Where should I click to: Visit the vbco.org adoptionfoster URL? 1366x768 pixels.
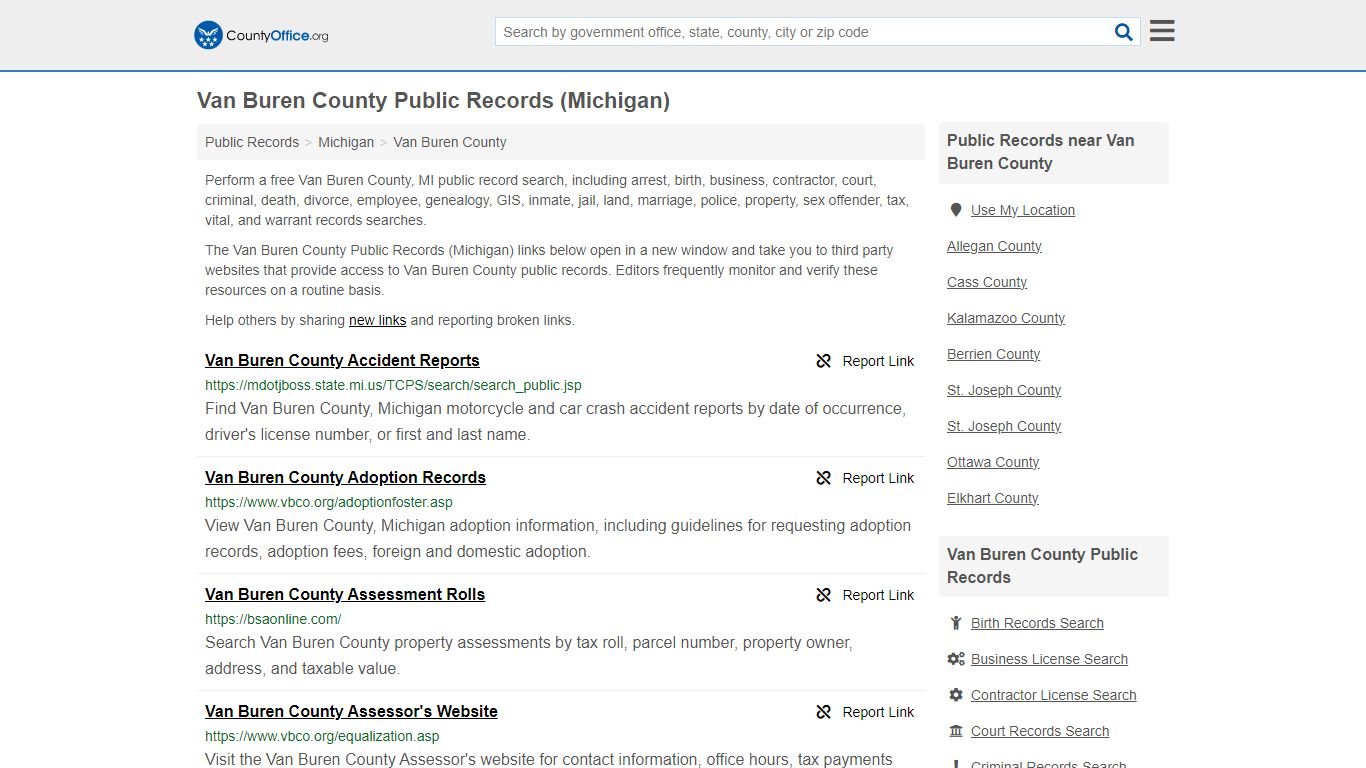point(329,502)
